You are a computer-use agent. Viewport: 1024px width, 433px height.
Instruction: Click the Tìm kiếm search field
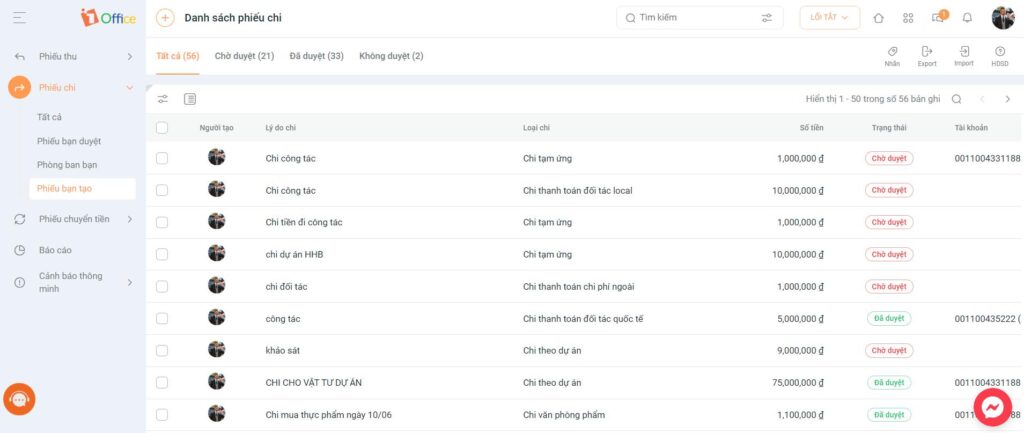coord(699,18)
